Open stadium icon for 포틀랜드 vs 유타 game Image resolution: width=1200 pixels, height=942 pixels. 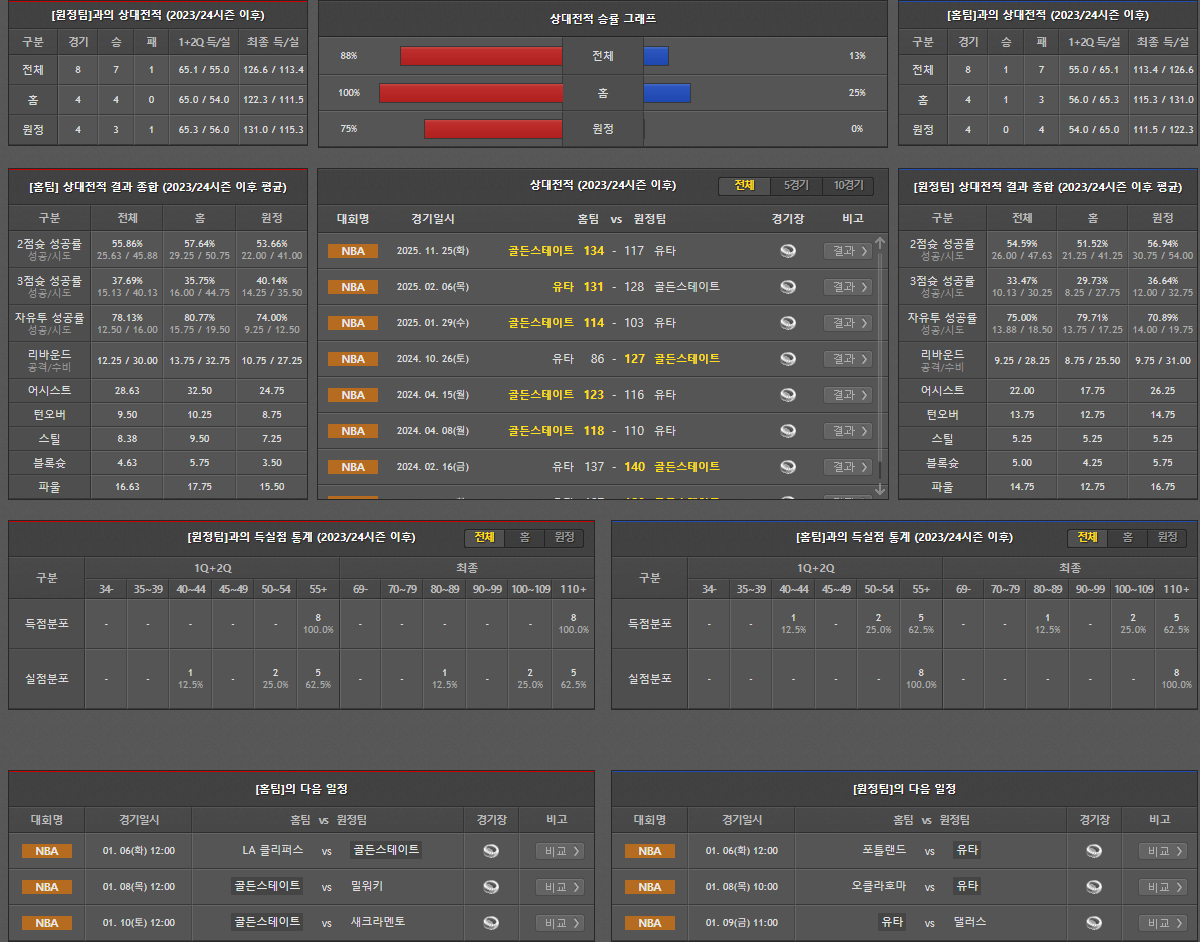tap(1093, 851)
